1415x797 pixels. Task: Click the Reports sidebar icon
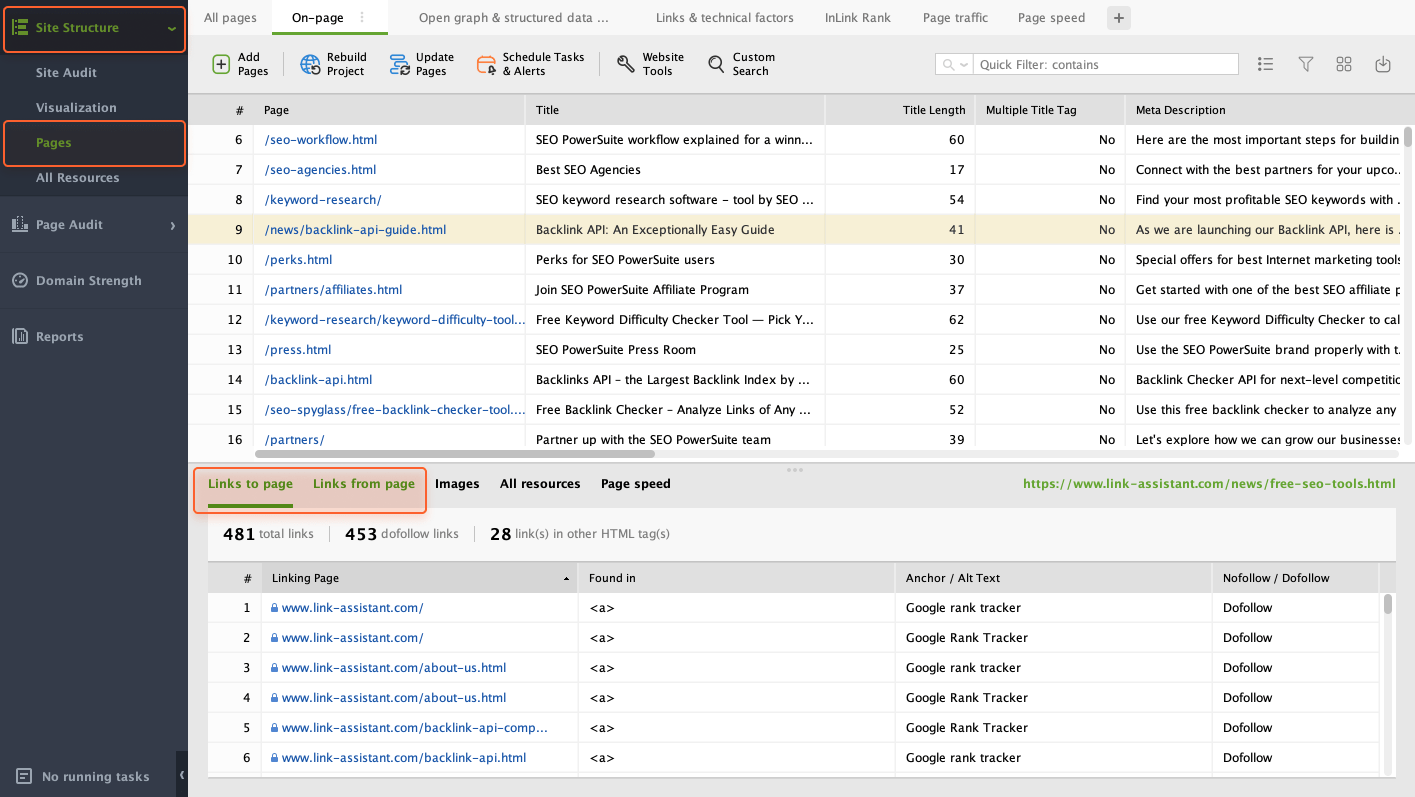point(20,336)
